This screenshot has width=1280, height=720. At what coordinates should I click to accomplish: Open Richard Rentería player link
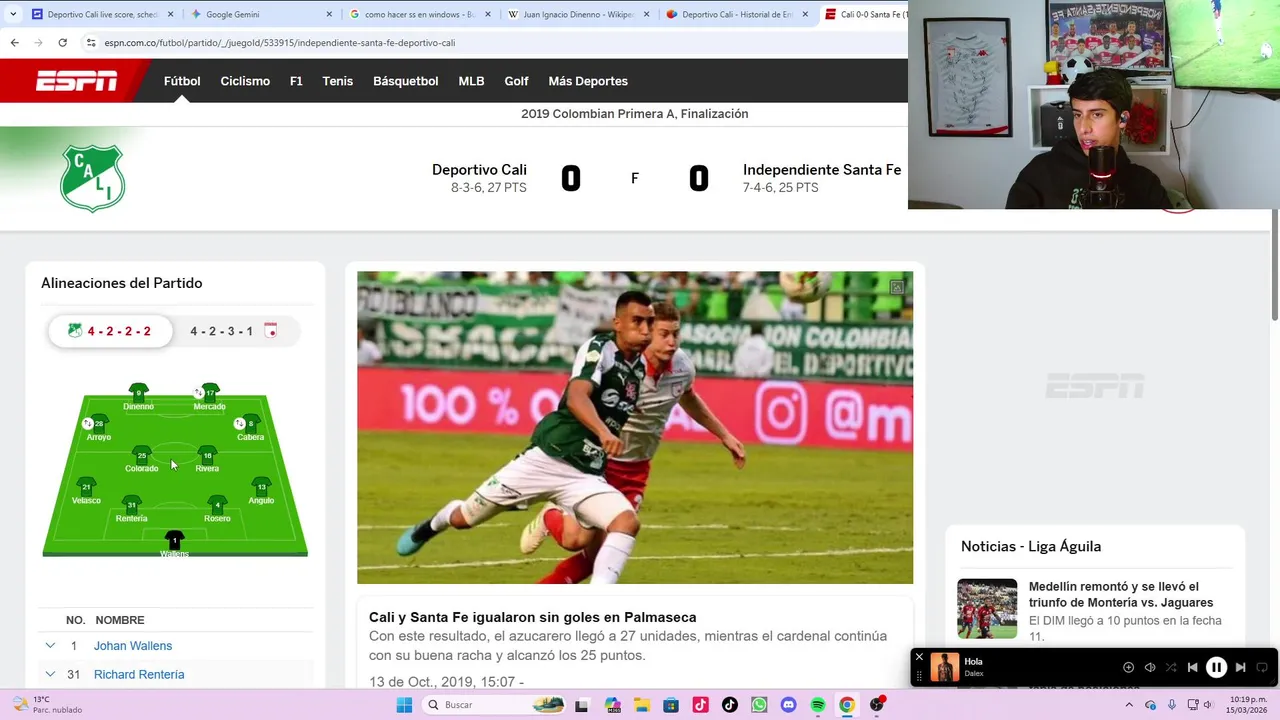tap(139, 675)
